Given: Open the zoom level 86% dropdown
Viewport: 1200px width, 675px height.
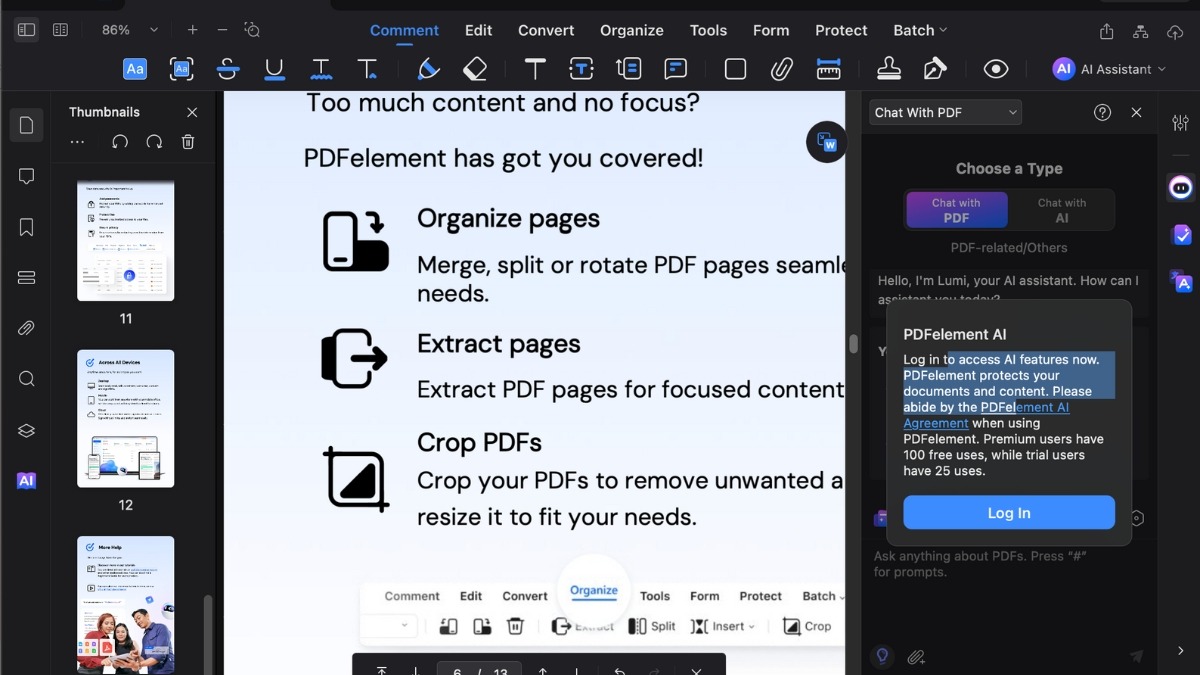Looking at the screenshot, I should (x=130, y=30).
